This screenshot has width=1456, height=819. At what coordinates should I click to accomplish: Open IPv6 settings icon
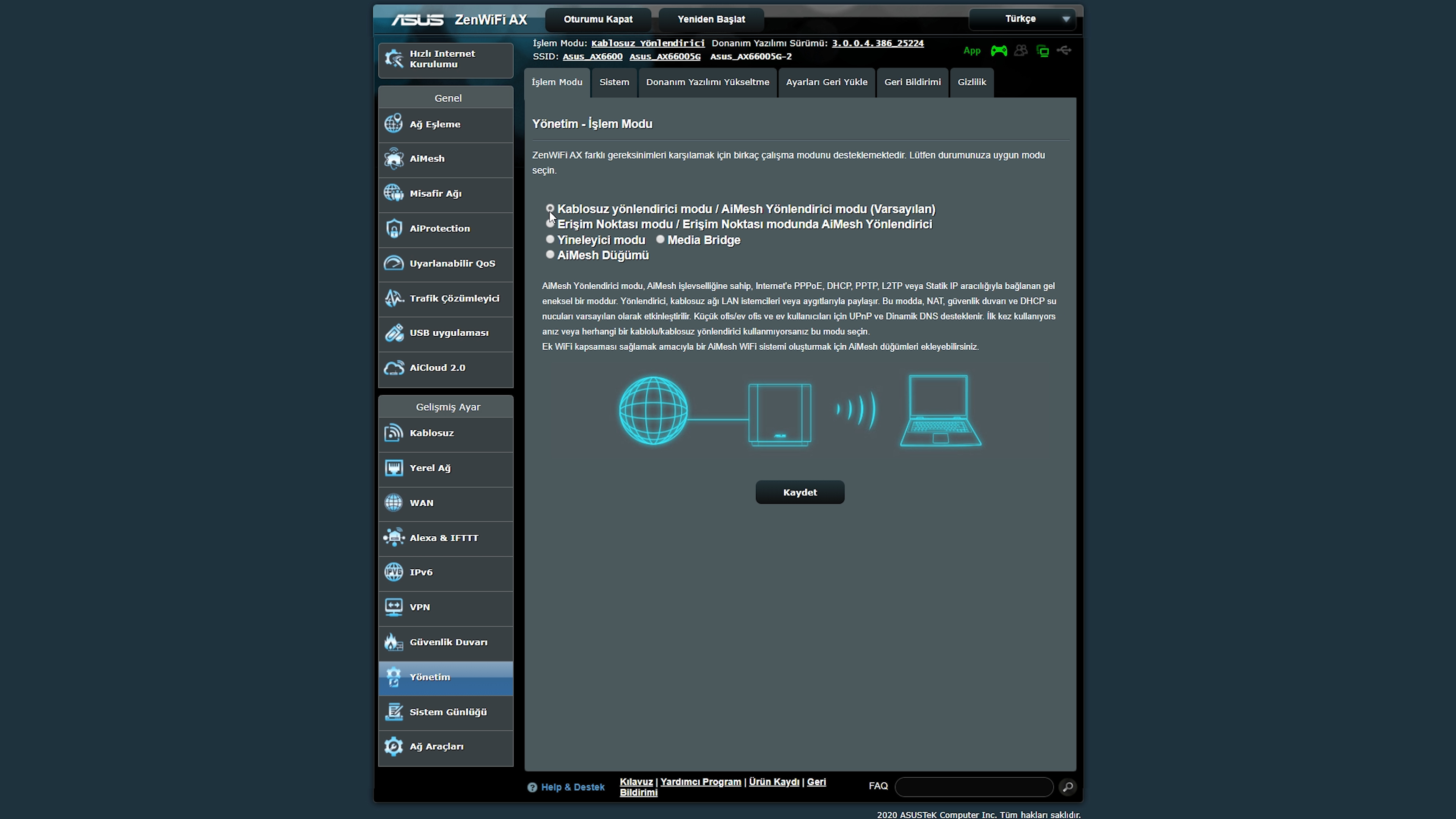pos(394,572)
